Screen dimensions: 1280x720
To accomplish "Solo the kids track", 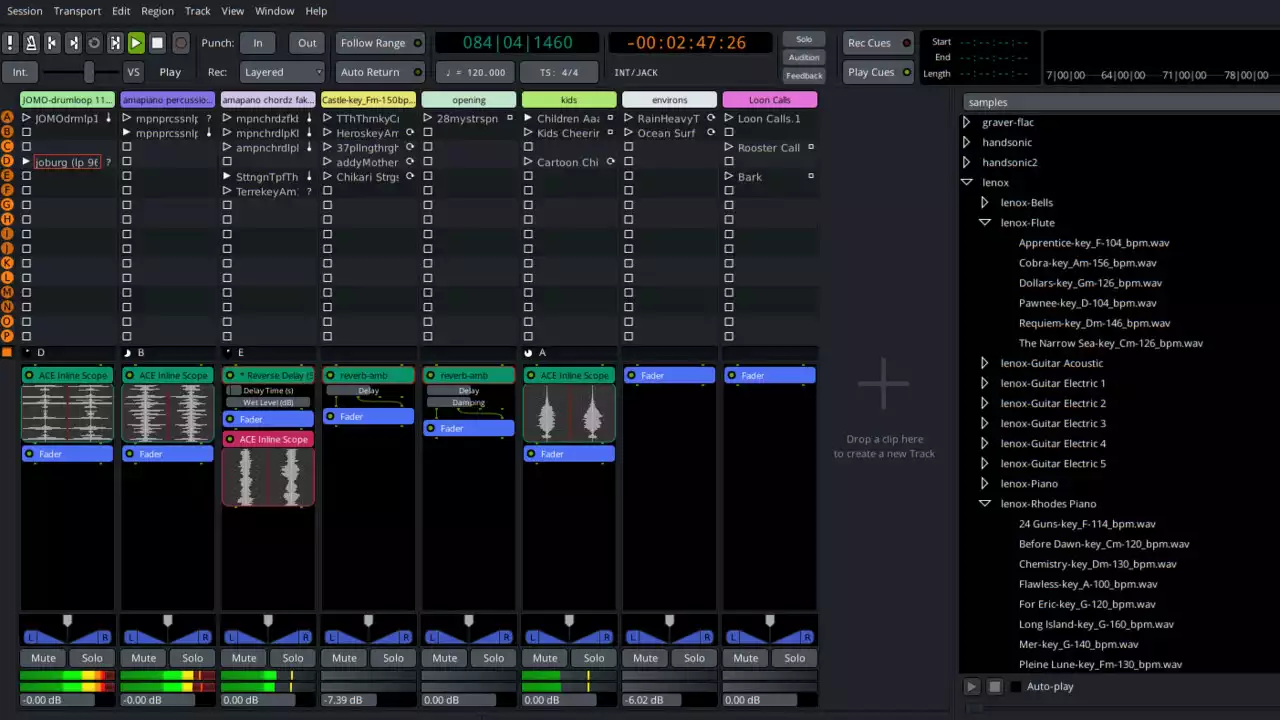I will click(594, 658).
